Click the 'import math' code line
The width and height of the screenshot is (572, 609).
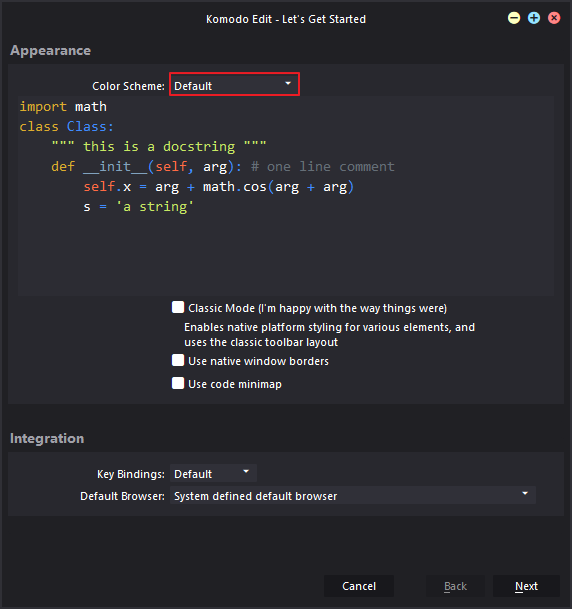coord(63,106)
